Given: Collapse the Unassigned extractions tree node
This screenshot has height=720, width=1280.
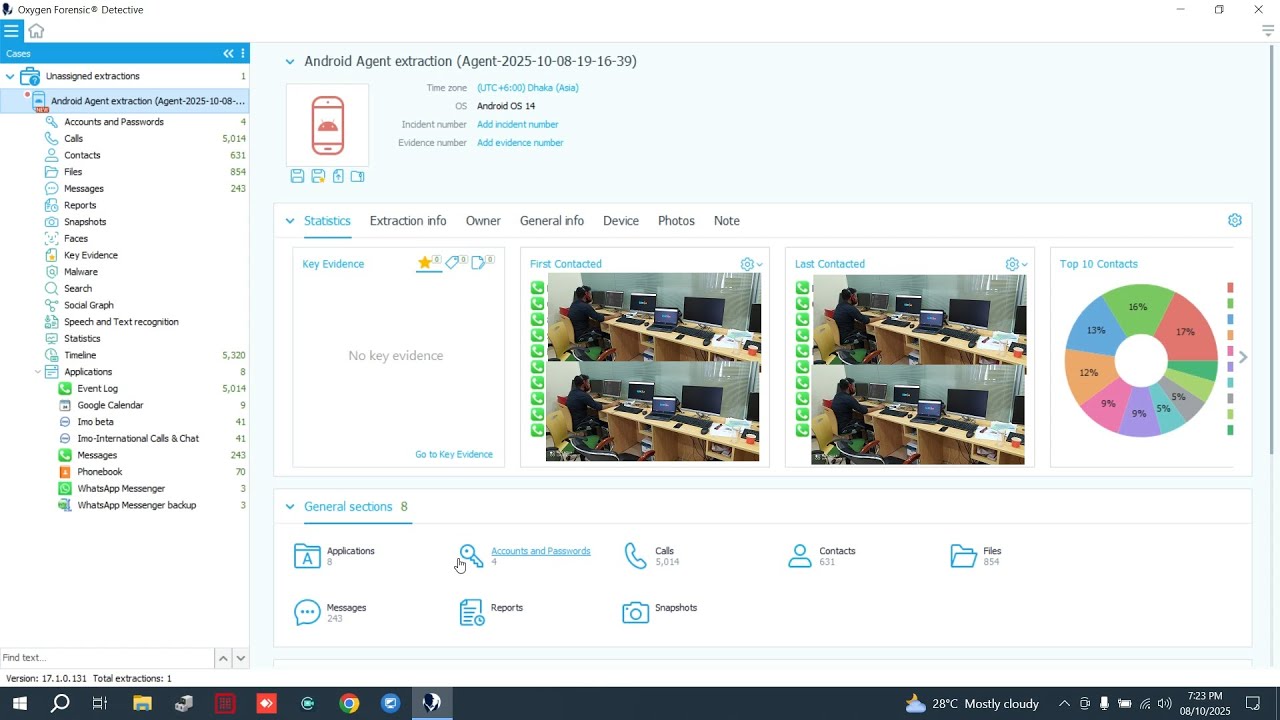Looking at the screenshot, I should coord(10,76).
